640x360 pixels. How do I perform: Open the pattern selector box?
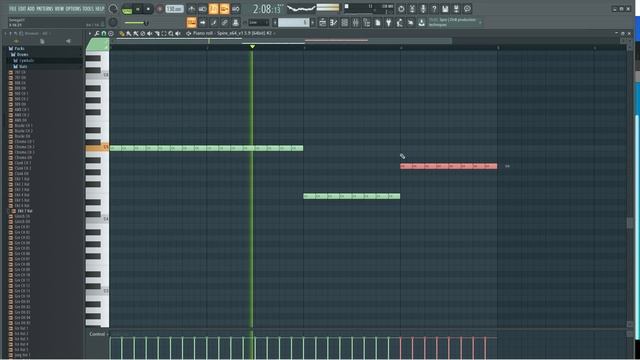click(x=293, y=23)
